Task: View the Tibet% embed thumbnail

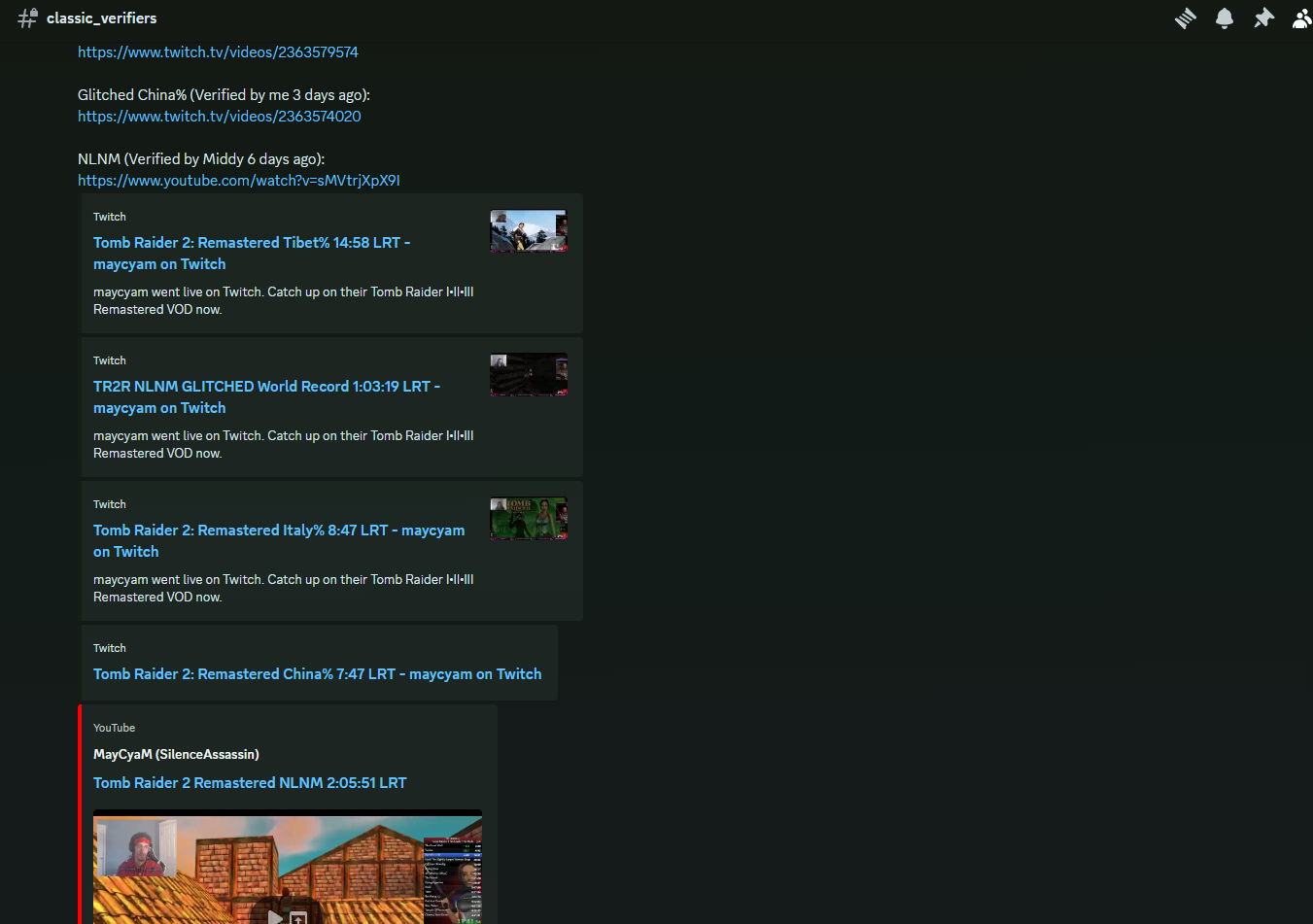Action: 529,231
